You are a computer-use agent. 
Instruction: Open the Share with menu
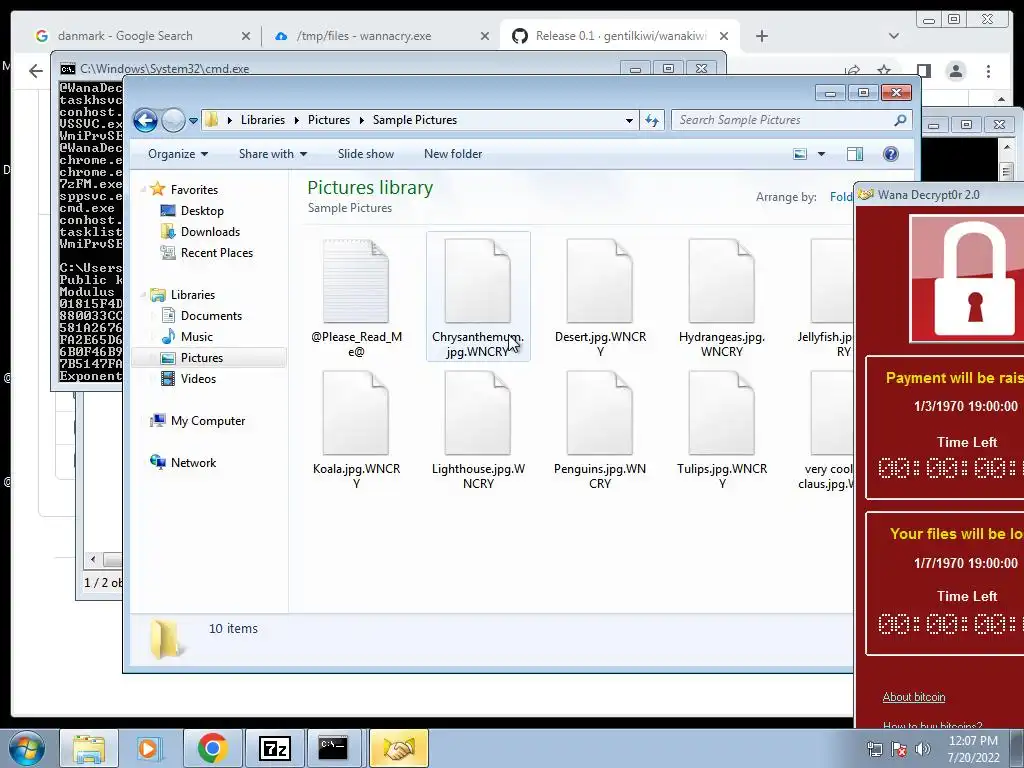click(272, 154)
